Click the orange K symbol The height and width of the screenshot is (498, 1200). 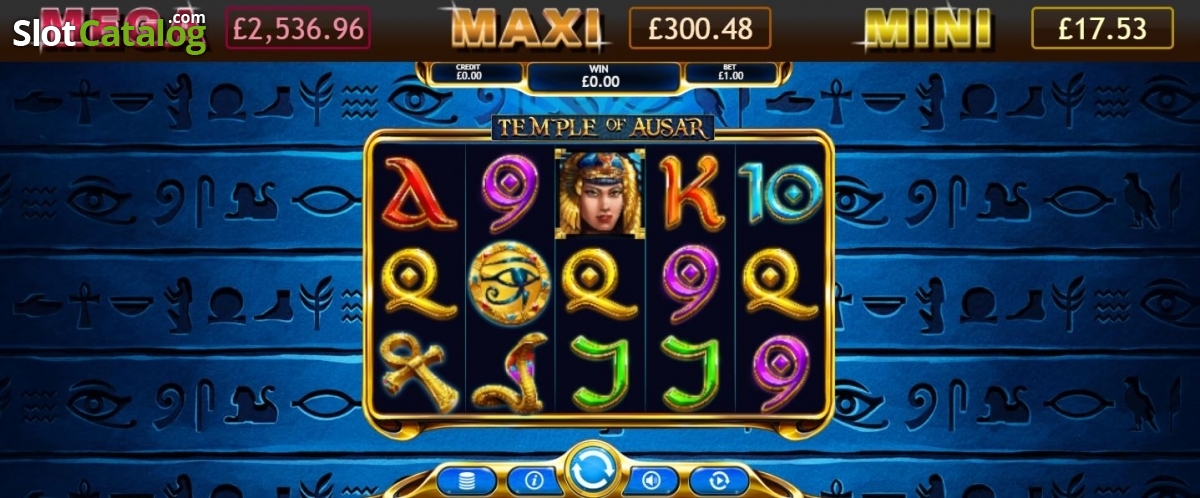[x=692, y=193]
